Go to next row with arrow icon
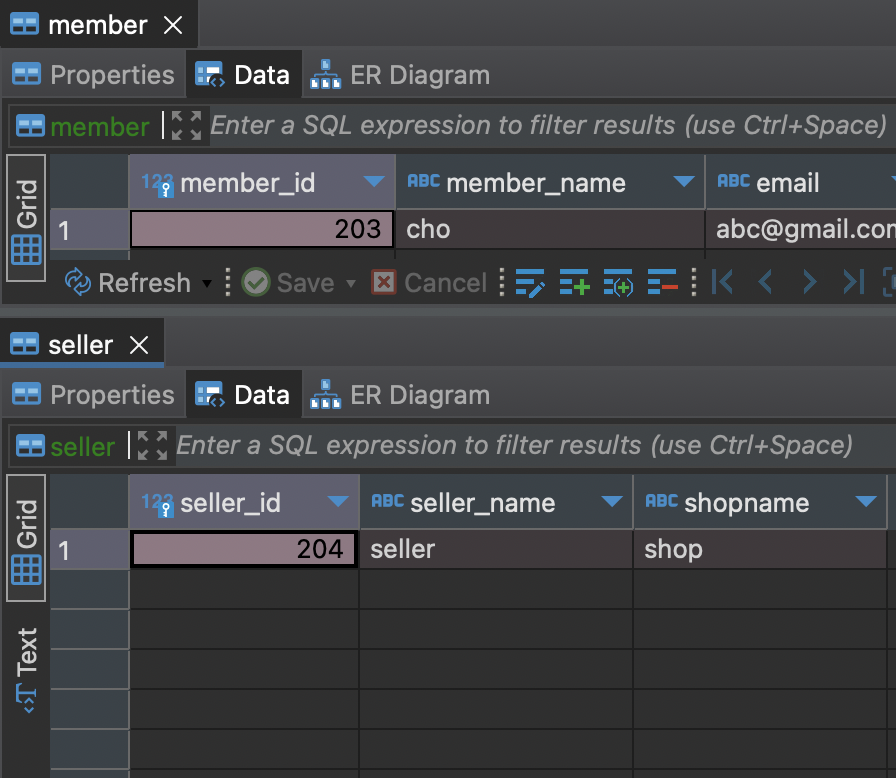The width and height of the screenshot is (896, 778). click(x=809, y=282)
